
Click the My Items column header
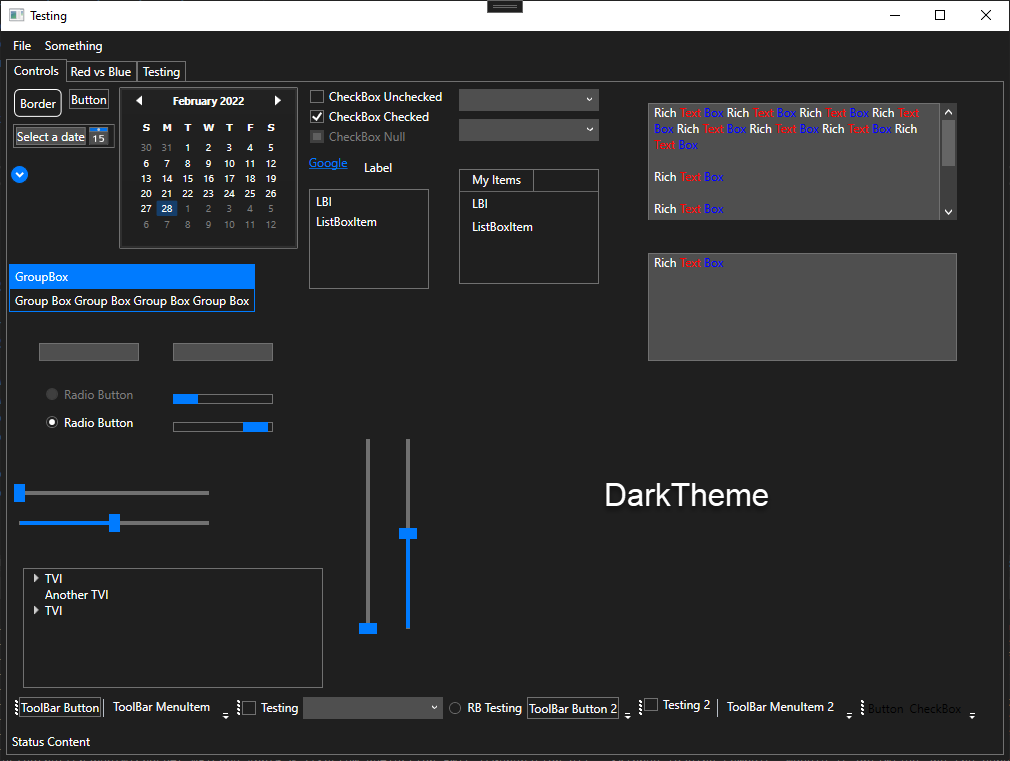point(497,180)
